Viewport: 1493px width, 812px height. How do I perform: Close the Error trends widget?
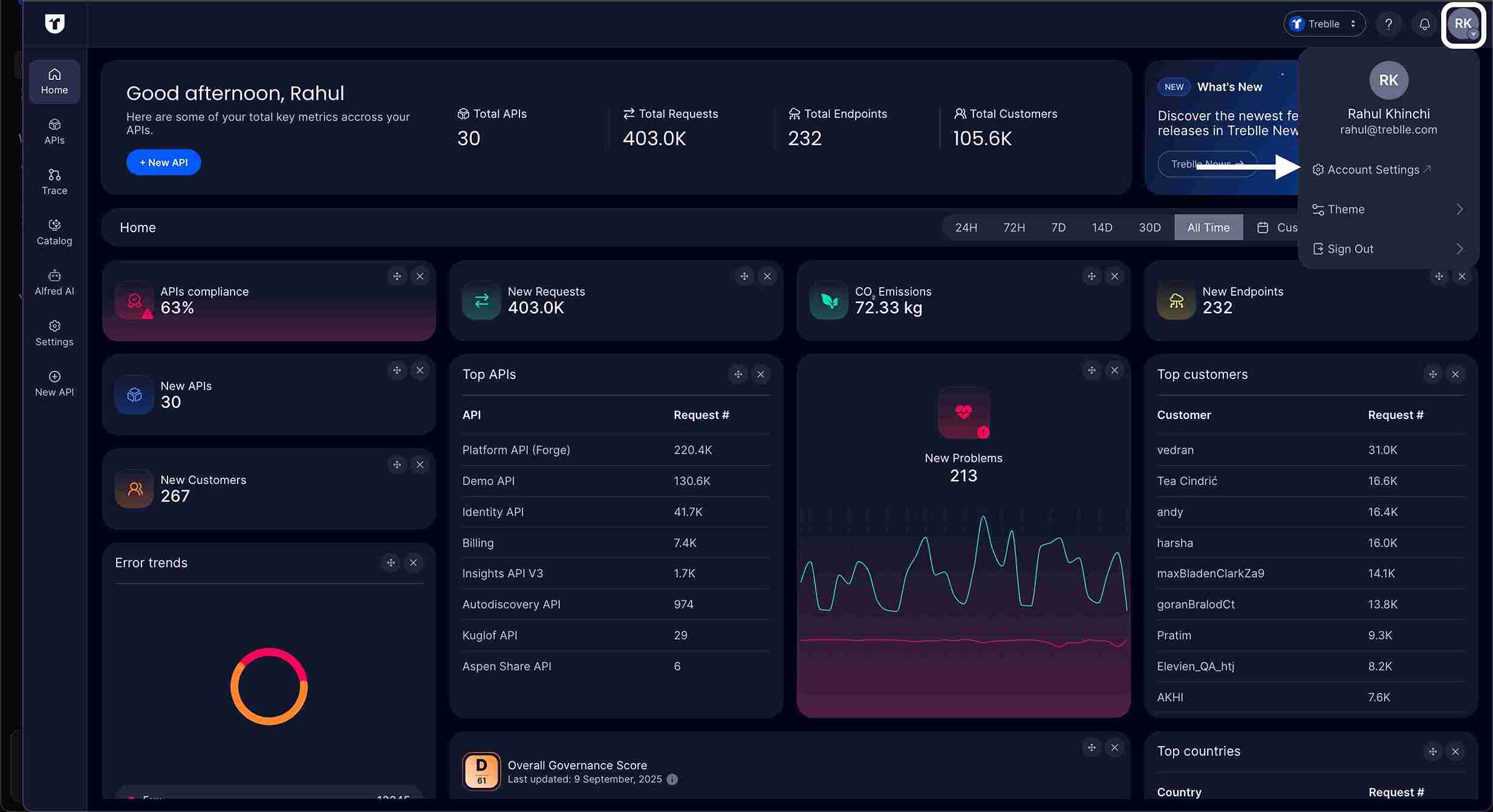tap(414, 562)
